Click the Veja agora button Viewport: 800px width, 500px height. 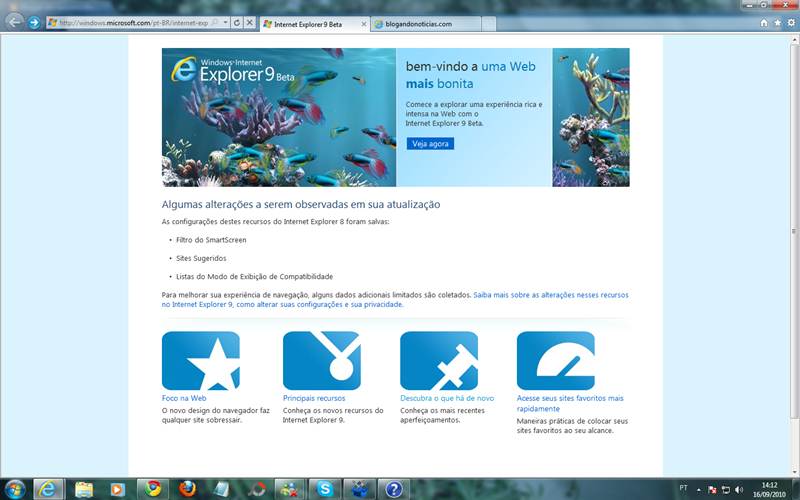[x=430, y=144]
